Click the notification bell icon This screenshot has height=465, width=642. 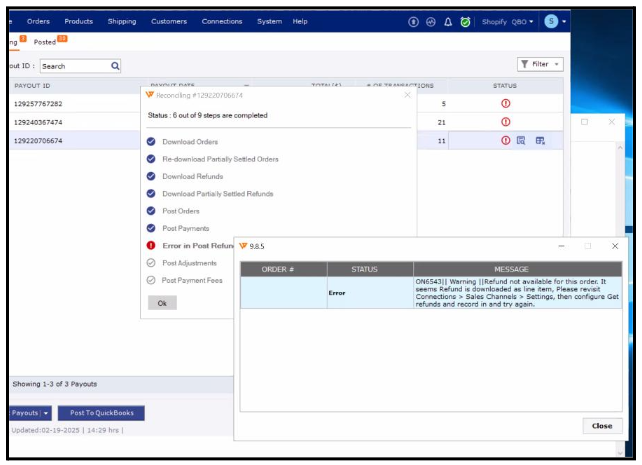tap(448, 21)
